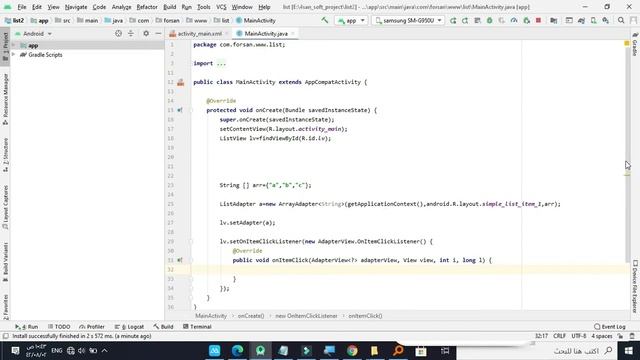Open the Run tool window button
Image resolution: width=640 pixels, height=360 pixels.
(x=27, y=327)
